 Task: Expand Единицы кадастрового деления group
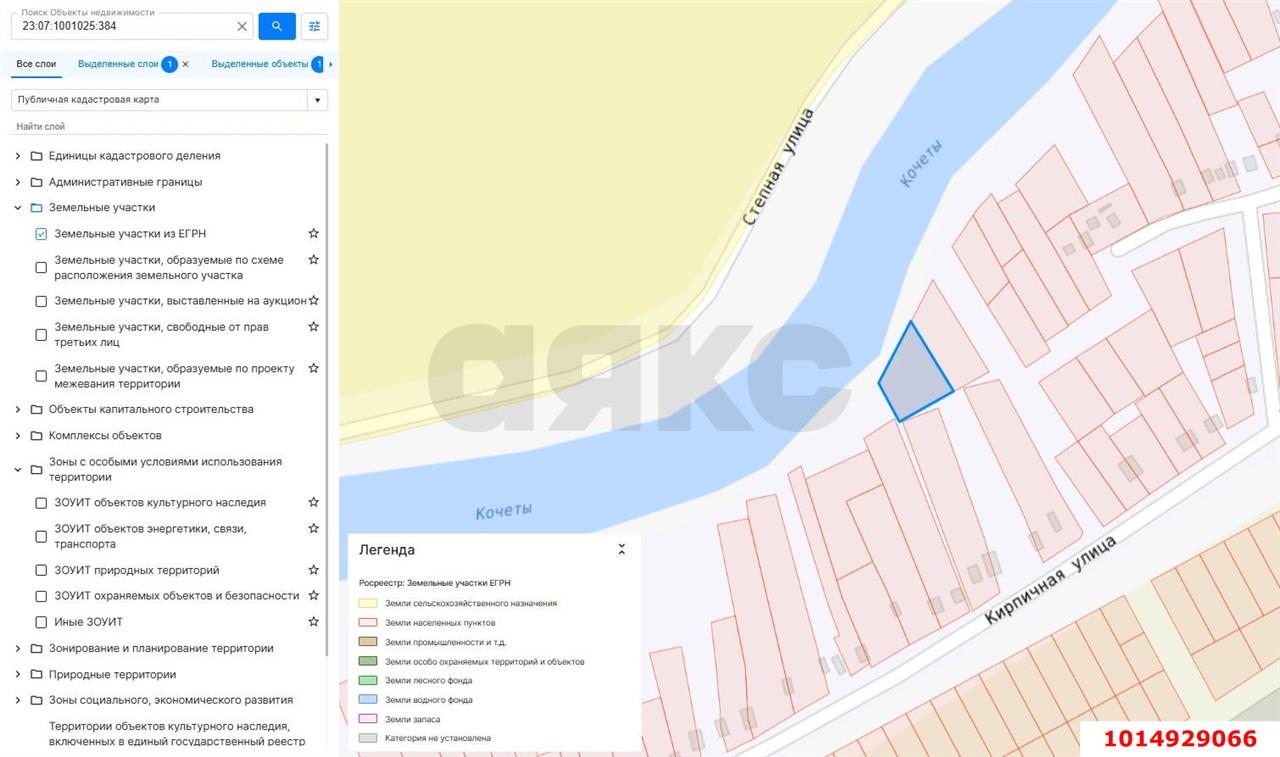[18, 156]
